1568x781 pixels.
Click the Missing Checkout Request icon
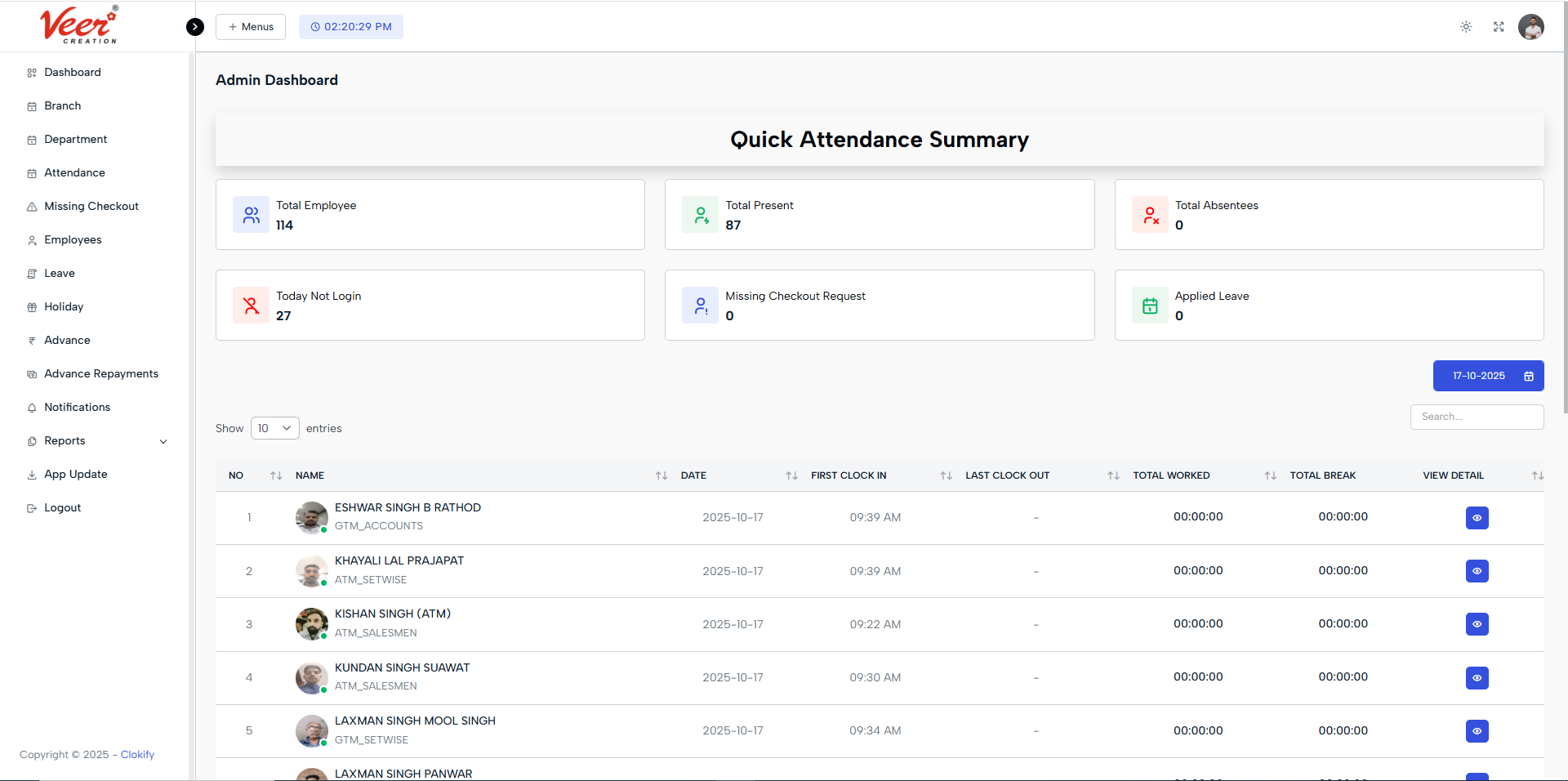700,306
